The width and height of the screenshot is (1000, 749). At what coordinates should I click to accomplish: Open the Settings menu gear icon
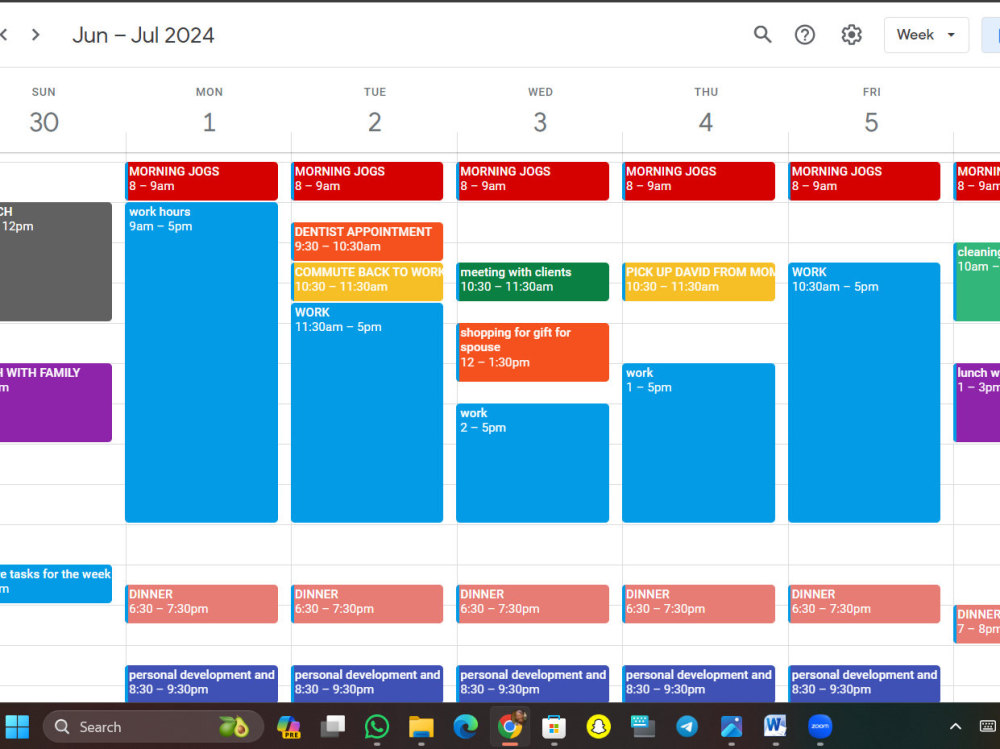point(851,34)
